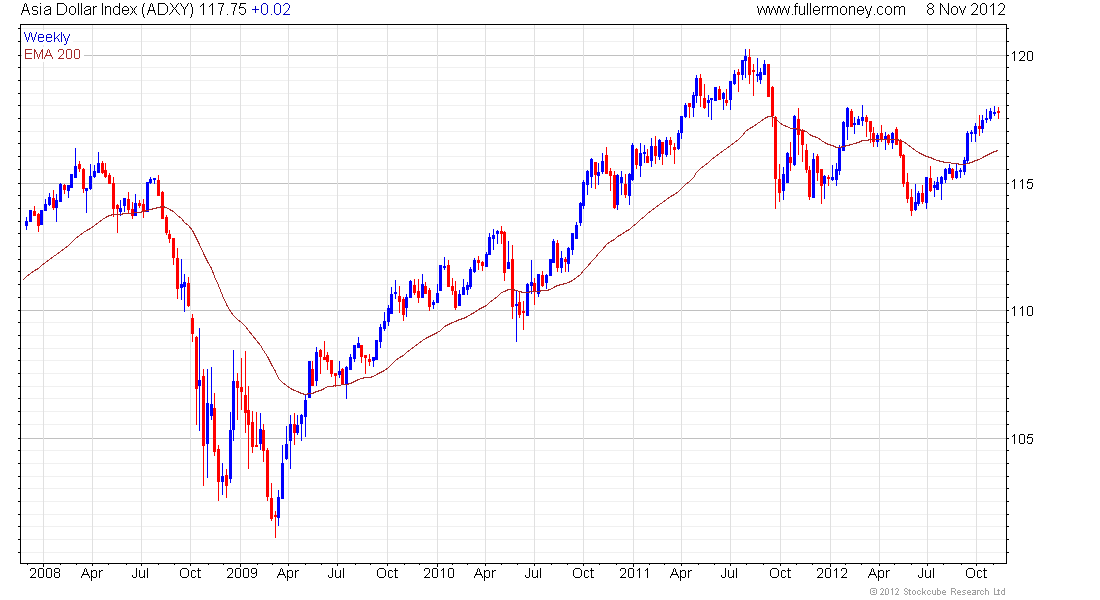Click the 117.75 index value
Image resolution: width=1100 pixels, height=600 pixels.
pyautogui.click(x=223, y=10)
